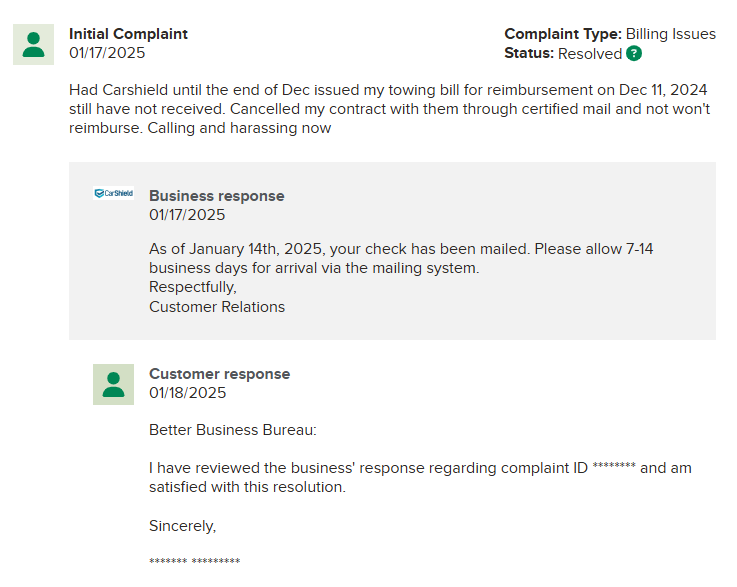Click the Resolved status help question mark
737x587 pixels.
(634, 54)
